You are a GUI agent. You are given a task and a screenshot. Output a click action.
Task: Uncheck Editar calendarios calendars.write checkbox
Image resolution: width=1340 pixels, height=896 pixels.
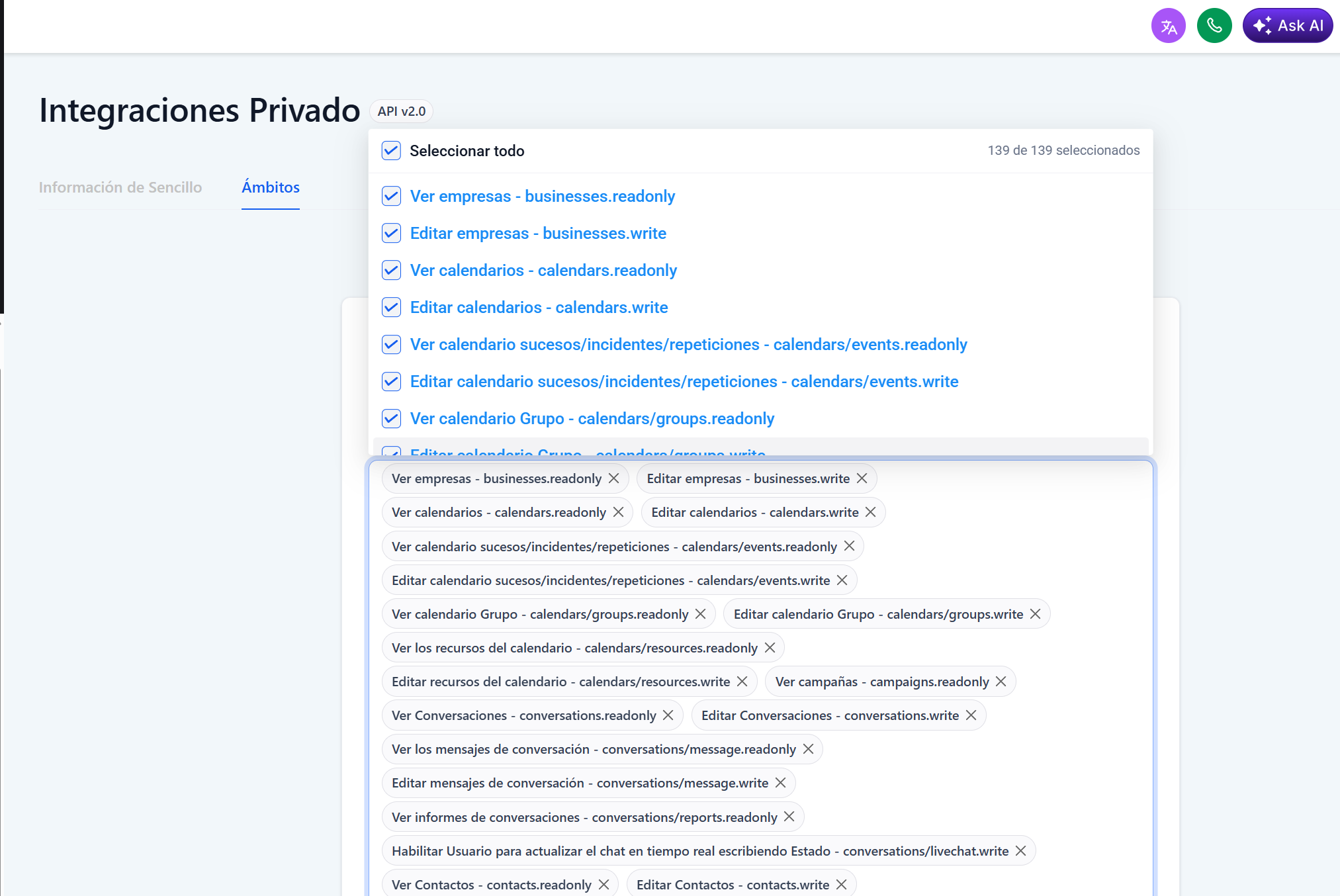point(391,308)
